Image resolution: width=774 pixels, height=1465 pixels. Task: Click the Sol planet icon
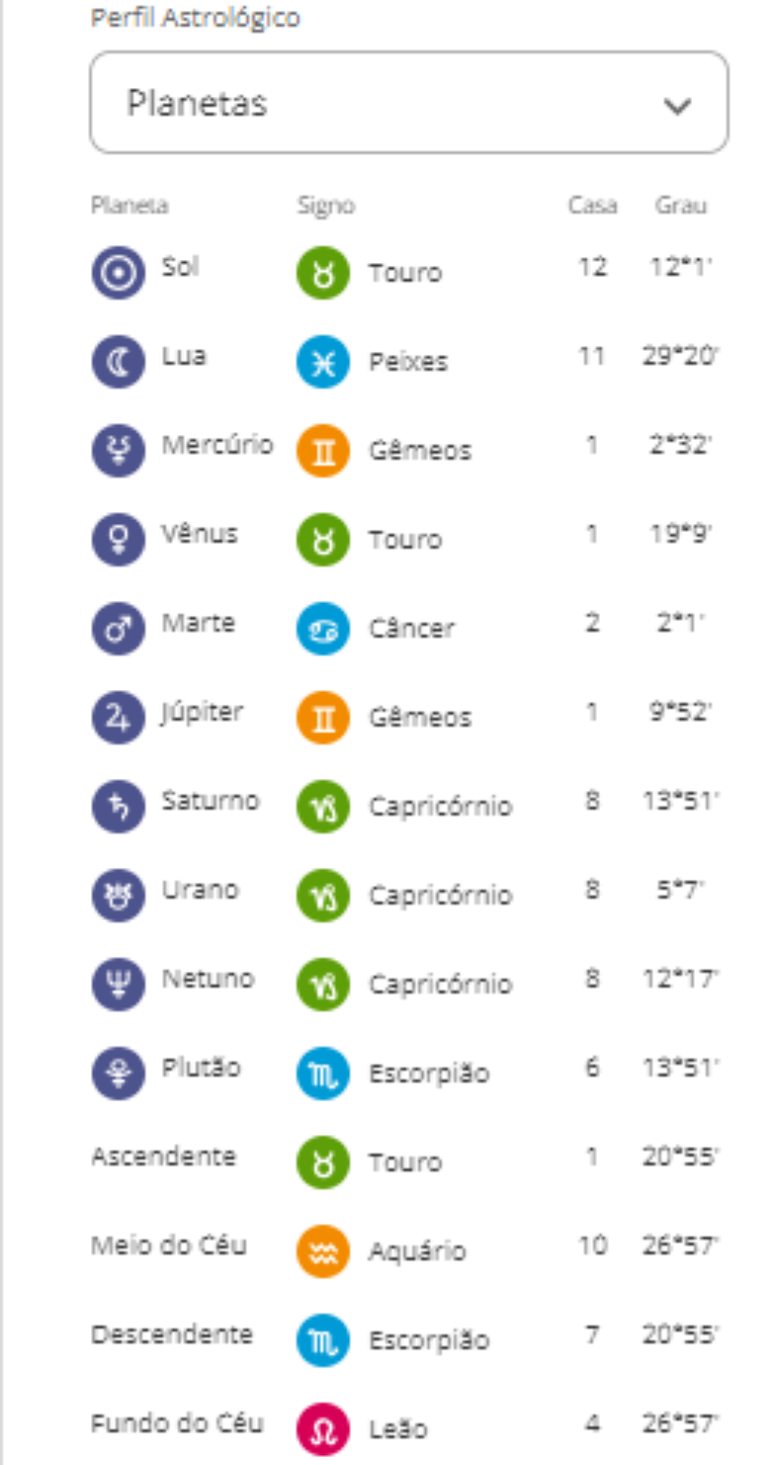pyautogui.click(x=119, y=272)
